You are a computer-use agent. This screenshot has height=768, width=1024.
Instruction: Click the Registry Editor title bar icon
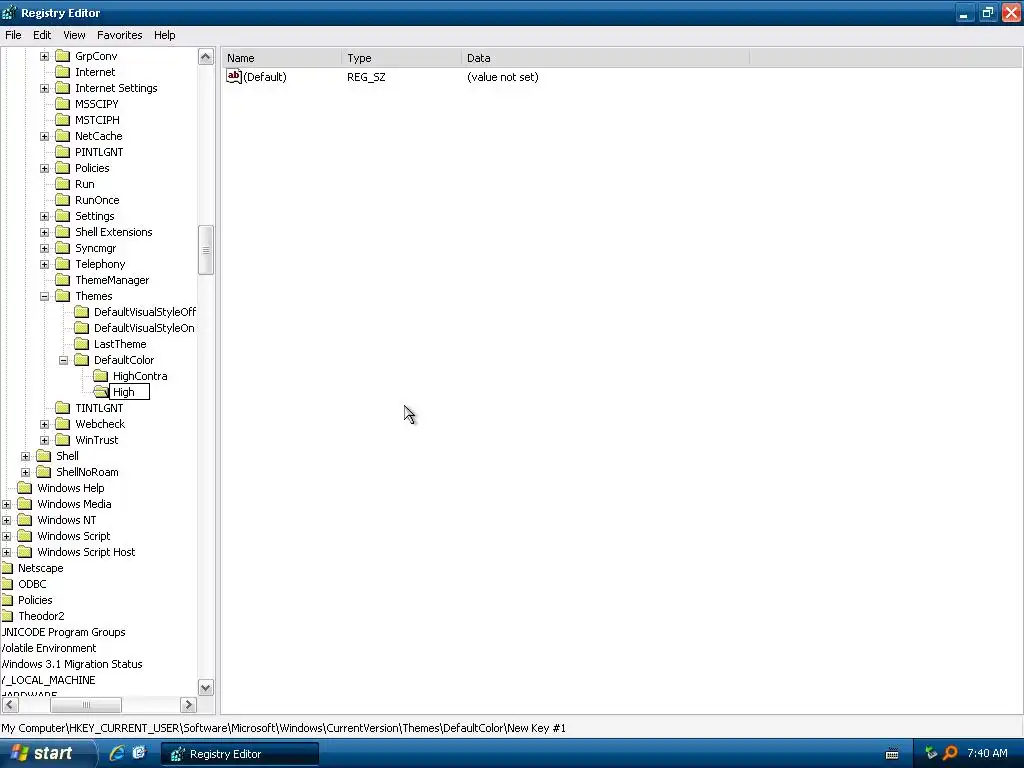tap(9, 12)
